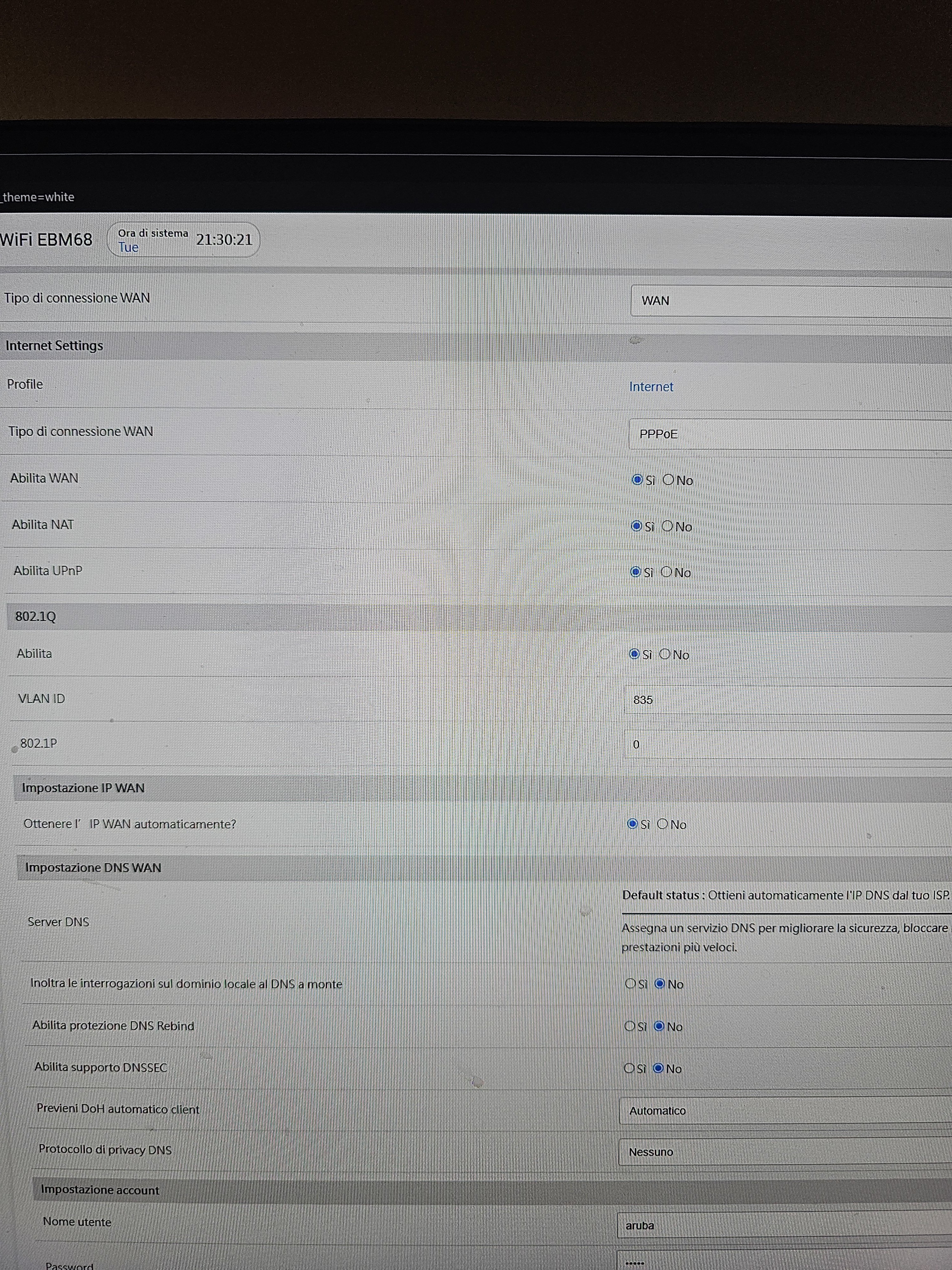The image size is (952, 1270).
Task: Select No for Abilita UPnP
Action: pos(666,572)
